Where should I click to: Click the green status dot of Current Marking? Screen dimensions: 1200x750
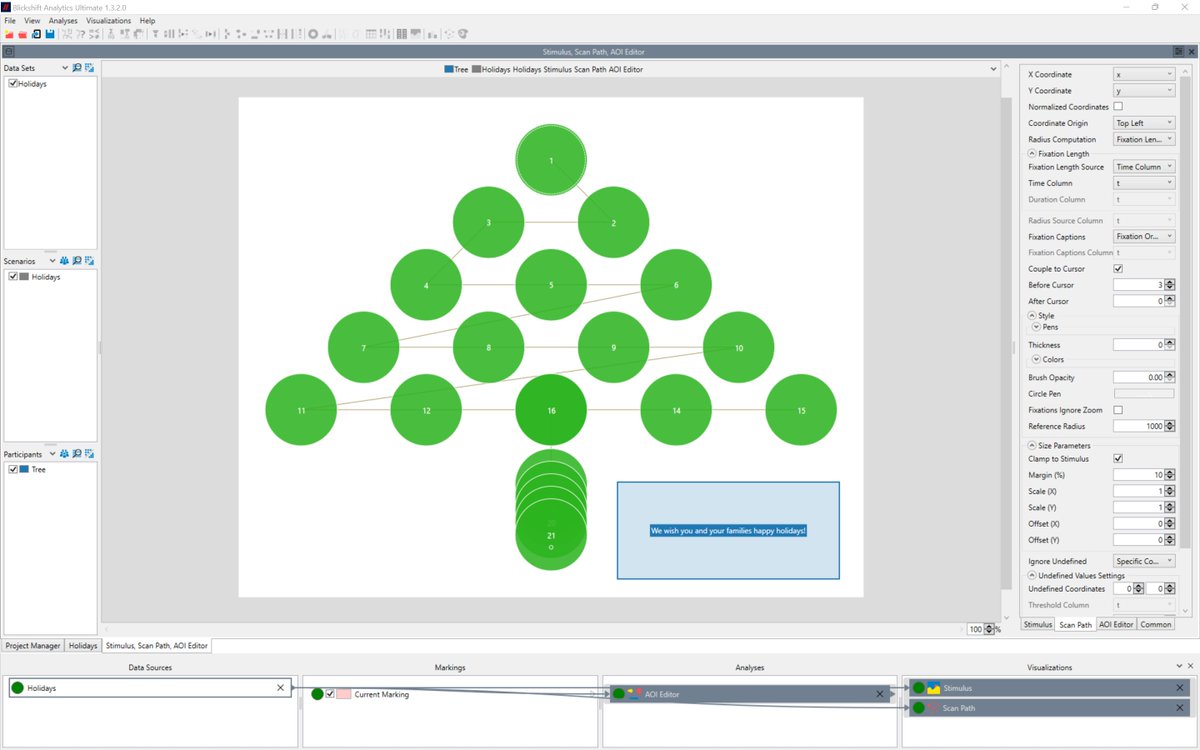[x=317, y=694]
